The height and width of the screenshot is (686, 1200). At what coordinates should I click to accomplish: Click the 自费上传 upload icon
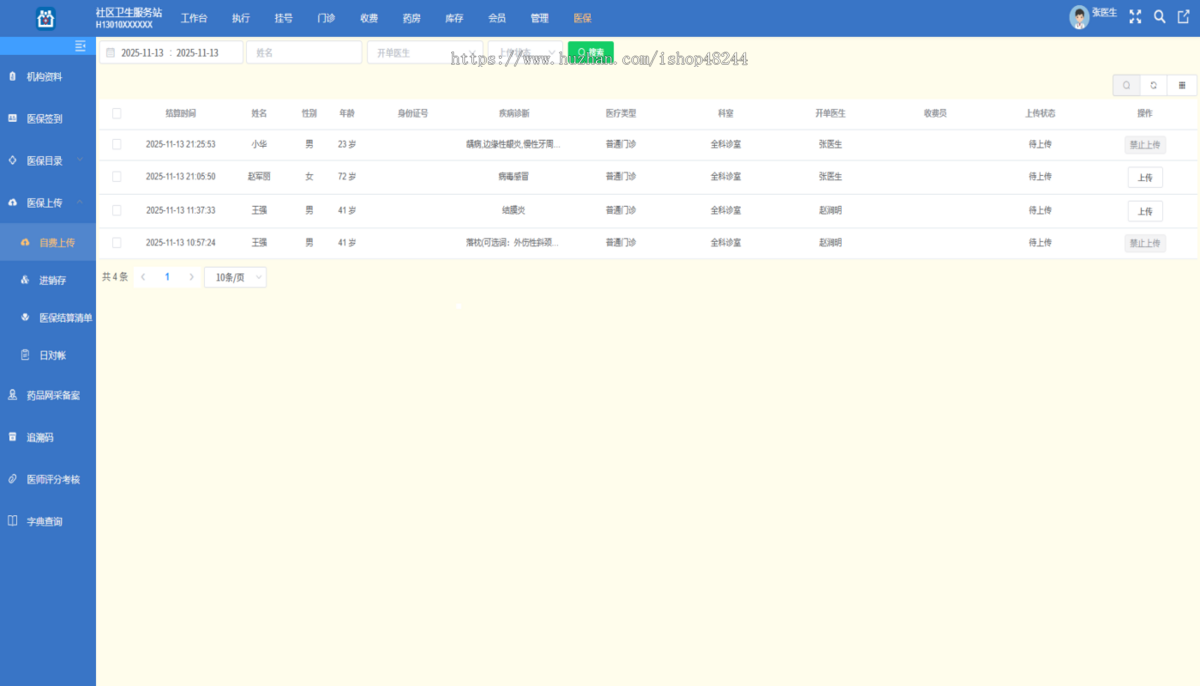pos(25,242)
